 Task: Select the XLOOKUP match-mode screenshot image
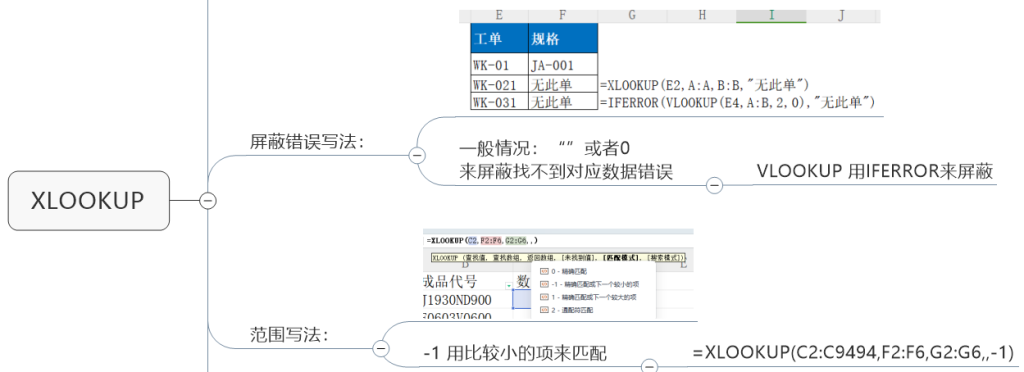[x=558, y=273]
